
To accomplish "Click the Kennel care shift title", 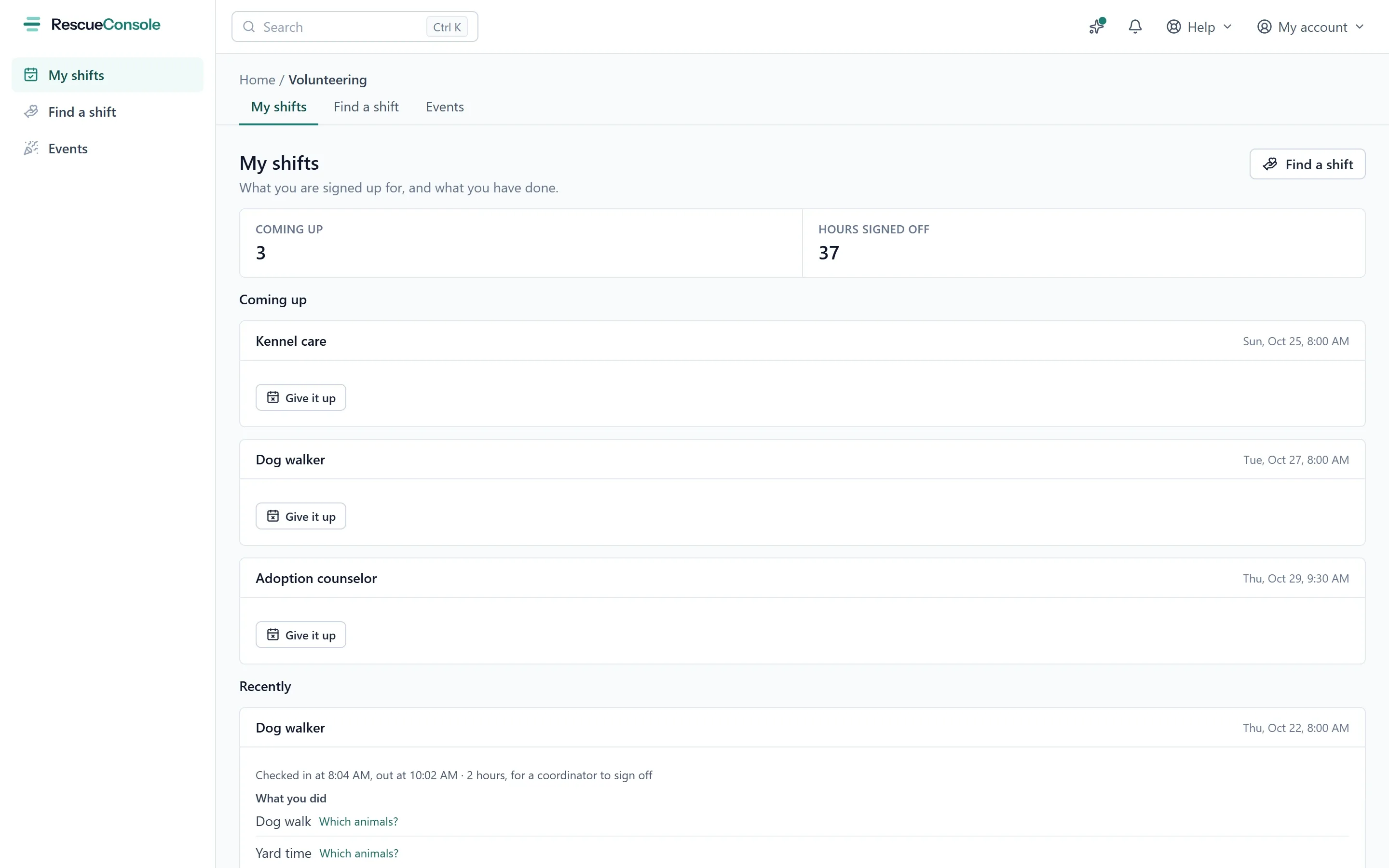I will pos(291,341).
